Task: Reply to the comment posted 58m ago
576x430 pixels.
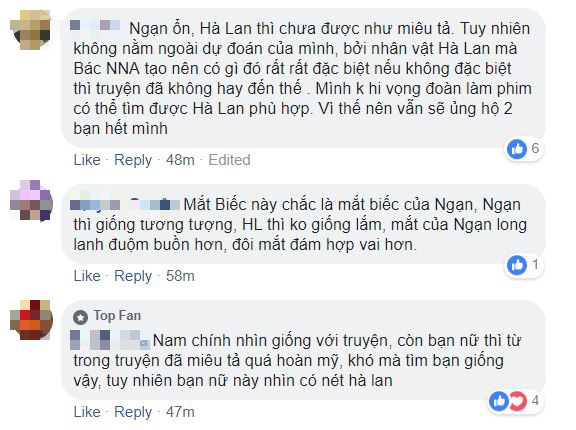Action: [x=133, y=277]
